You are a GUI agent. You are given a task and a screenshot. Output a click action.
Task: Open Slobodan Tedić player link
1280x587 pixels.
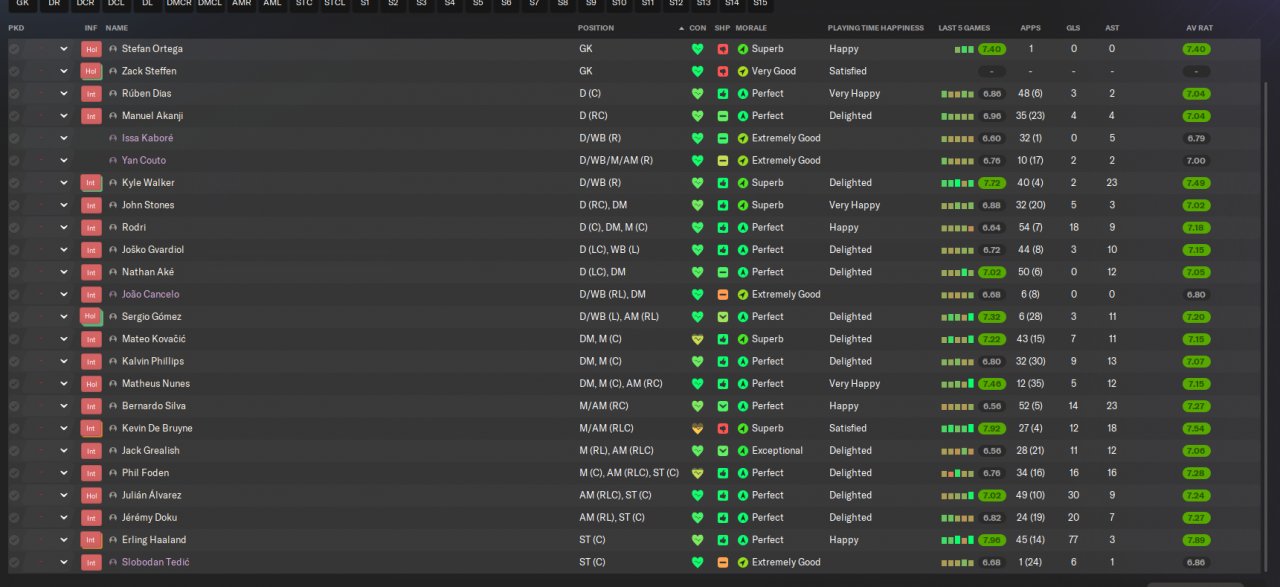(x=155, y=562)
